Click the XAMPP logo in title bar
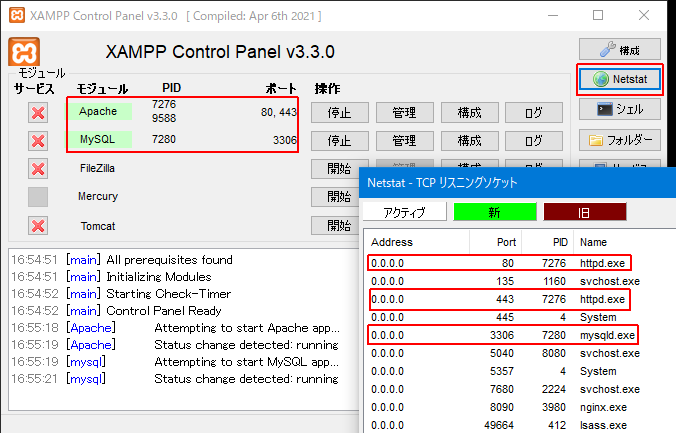This screenshot has height=433, width=676. (x=17, y=16)
